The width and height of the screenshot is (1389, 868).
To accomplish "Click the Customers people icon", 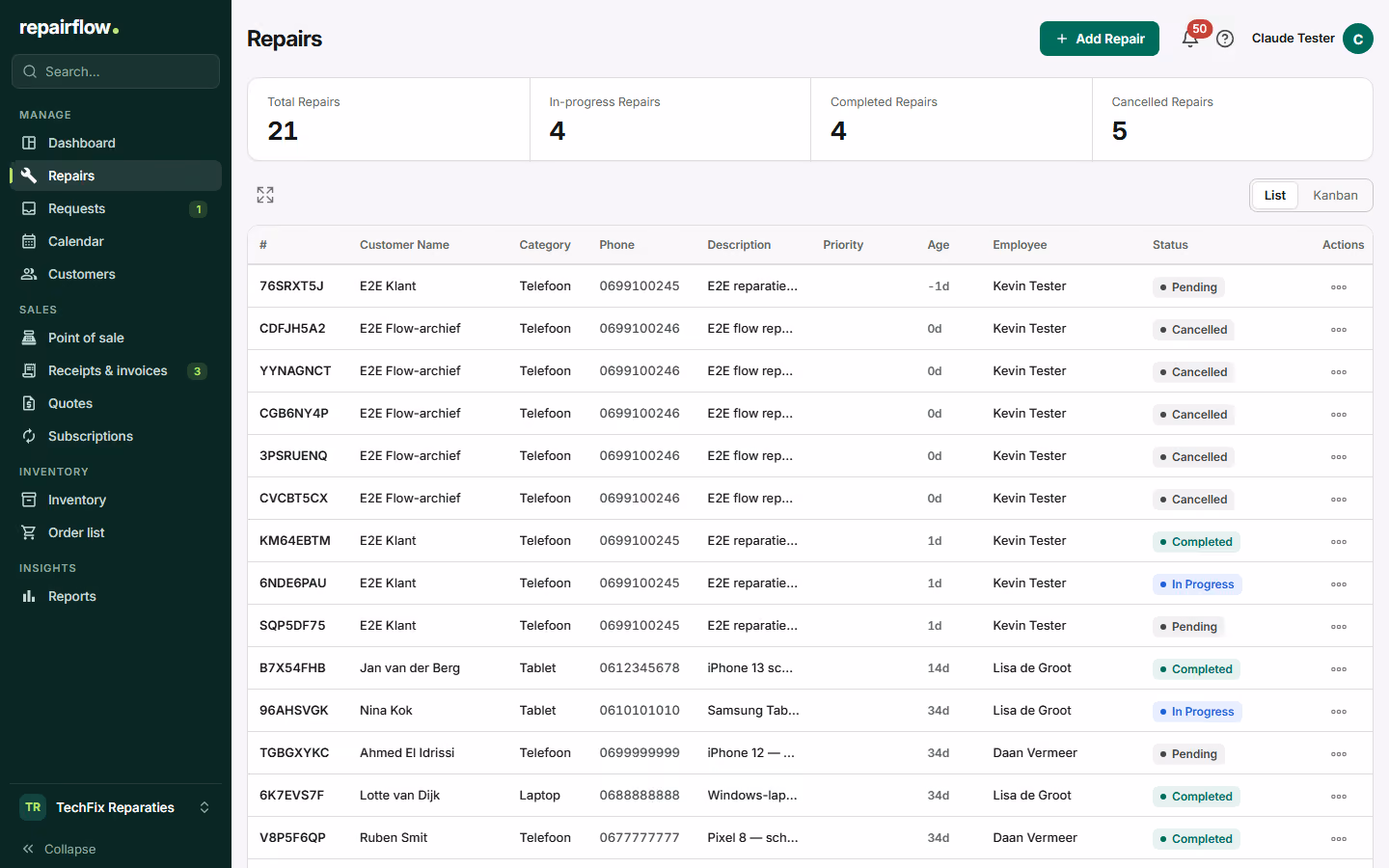I will pos(29,274).
